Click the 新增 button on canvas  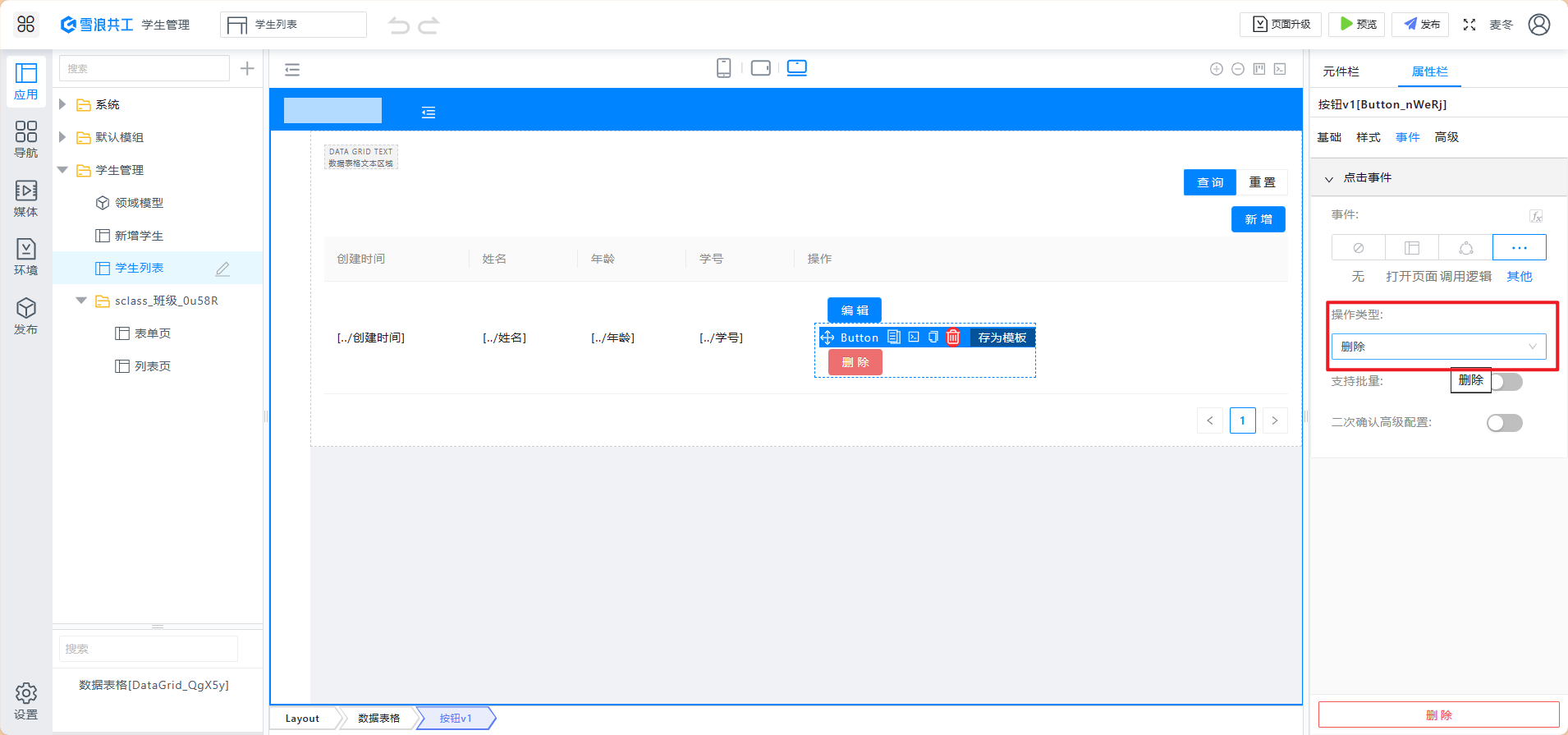[x=1259, y=219]
